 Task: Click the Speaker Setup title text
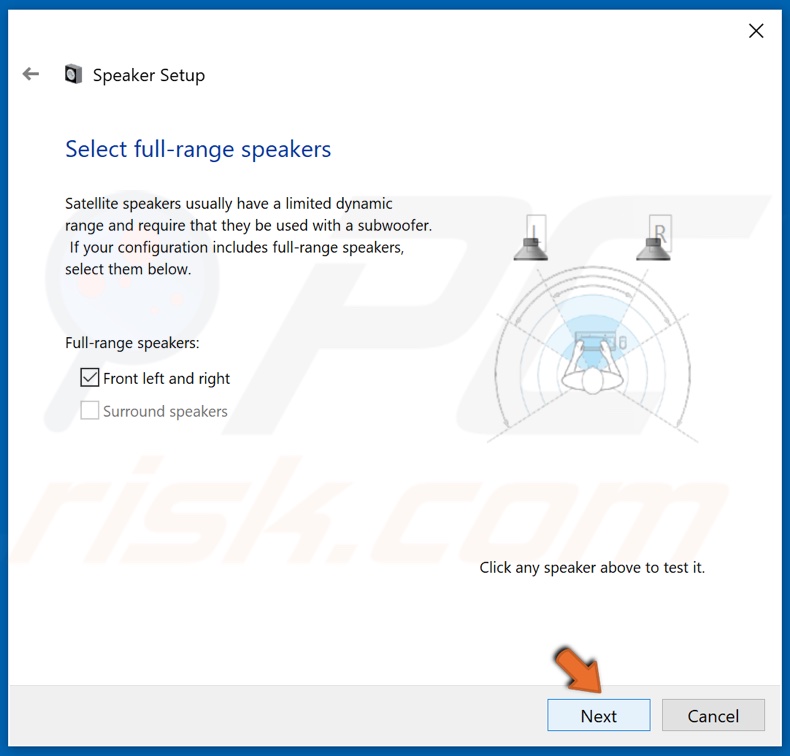149,75
